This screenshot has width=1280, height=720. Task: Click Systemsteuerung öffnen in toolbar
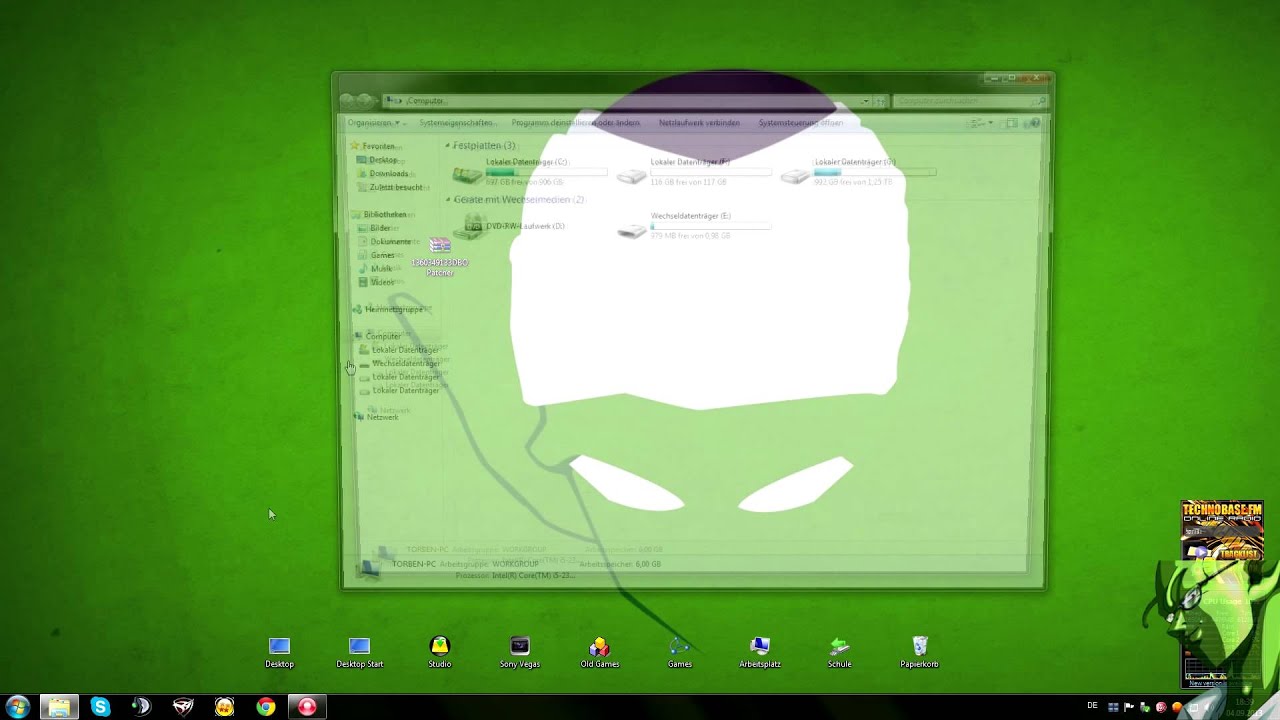click(800, 123)
